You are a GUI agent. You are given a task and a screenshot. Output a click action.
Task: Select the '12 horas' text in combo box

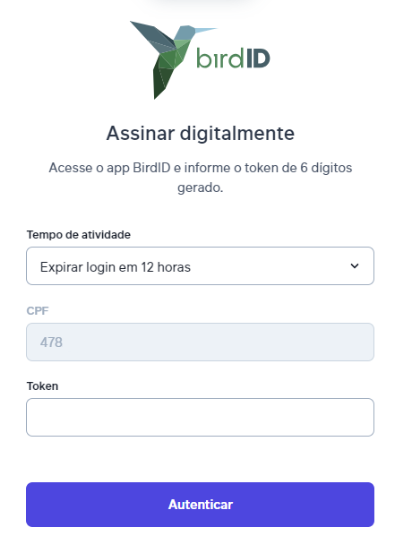pyautogui.click(x=166, y=267)
